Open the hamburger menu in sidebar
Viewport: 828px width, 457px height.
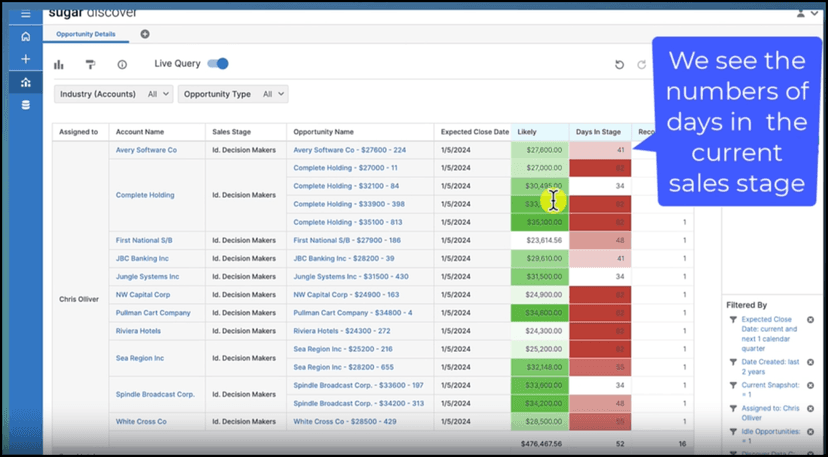(25, 14)
